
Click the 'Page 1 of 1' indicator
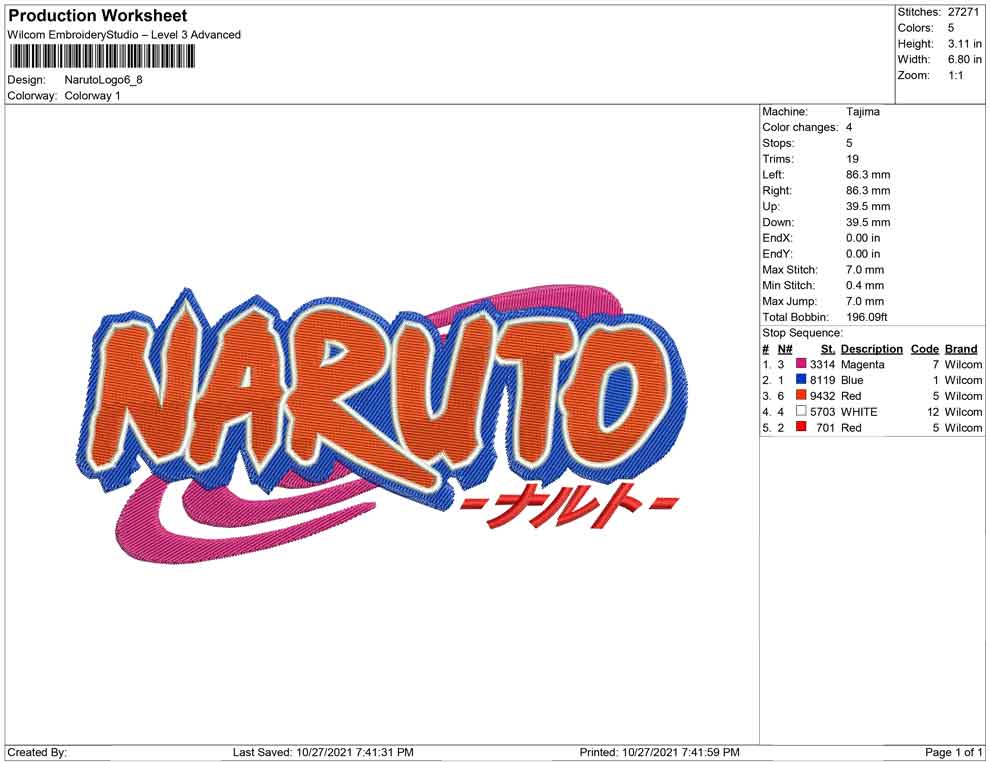coord(953,752)
